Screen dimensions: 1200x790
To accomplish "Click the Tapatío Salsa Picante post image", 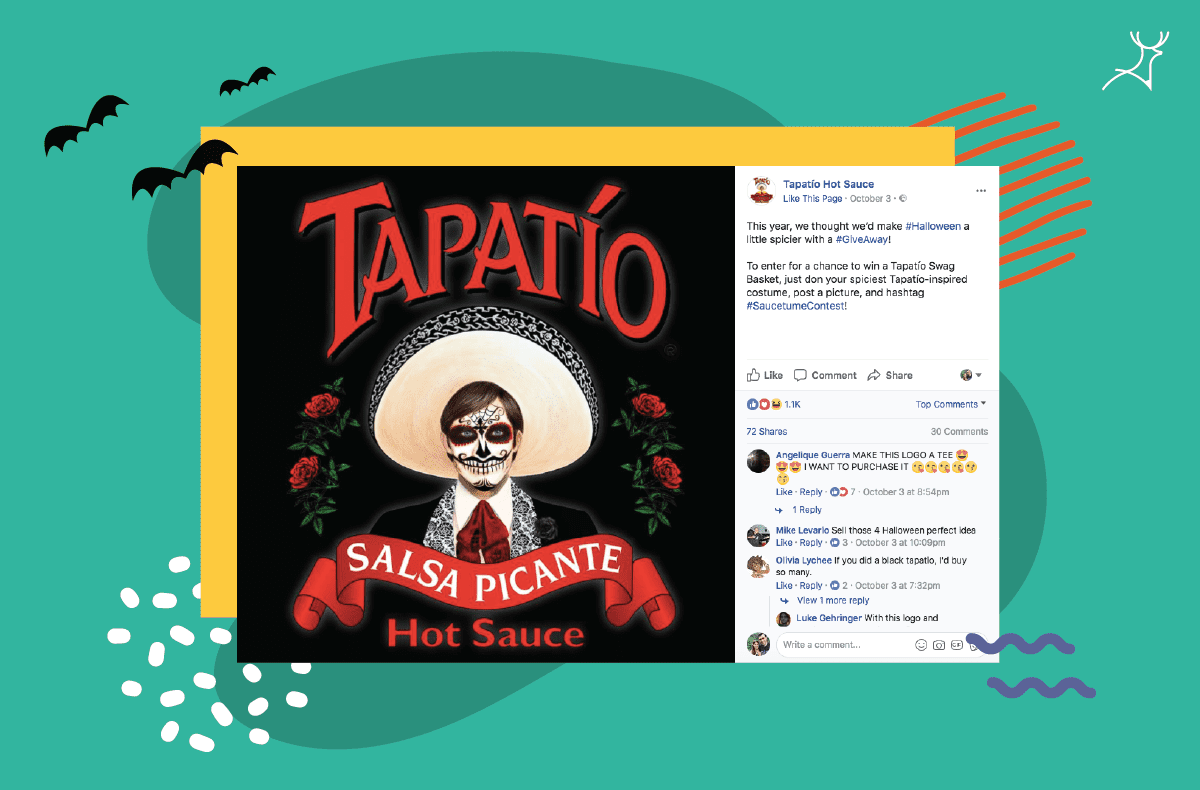I will (x=486, y=414).
